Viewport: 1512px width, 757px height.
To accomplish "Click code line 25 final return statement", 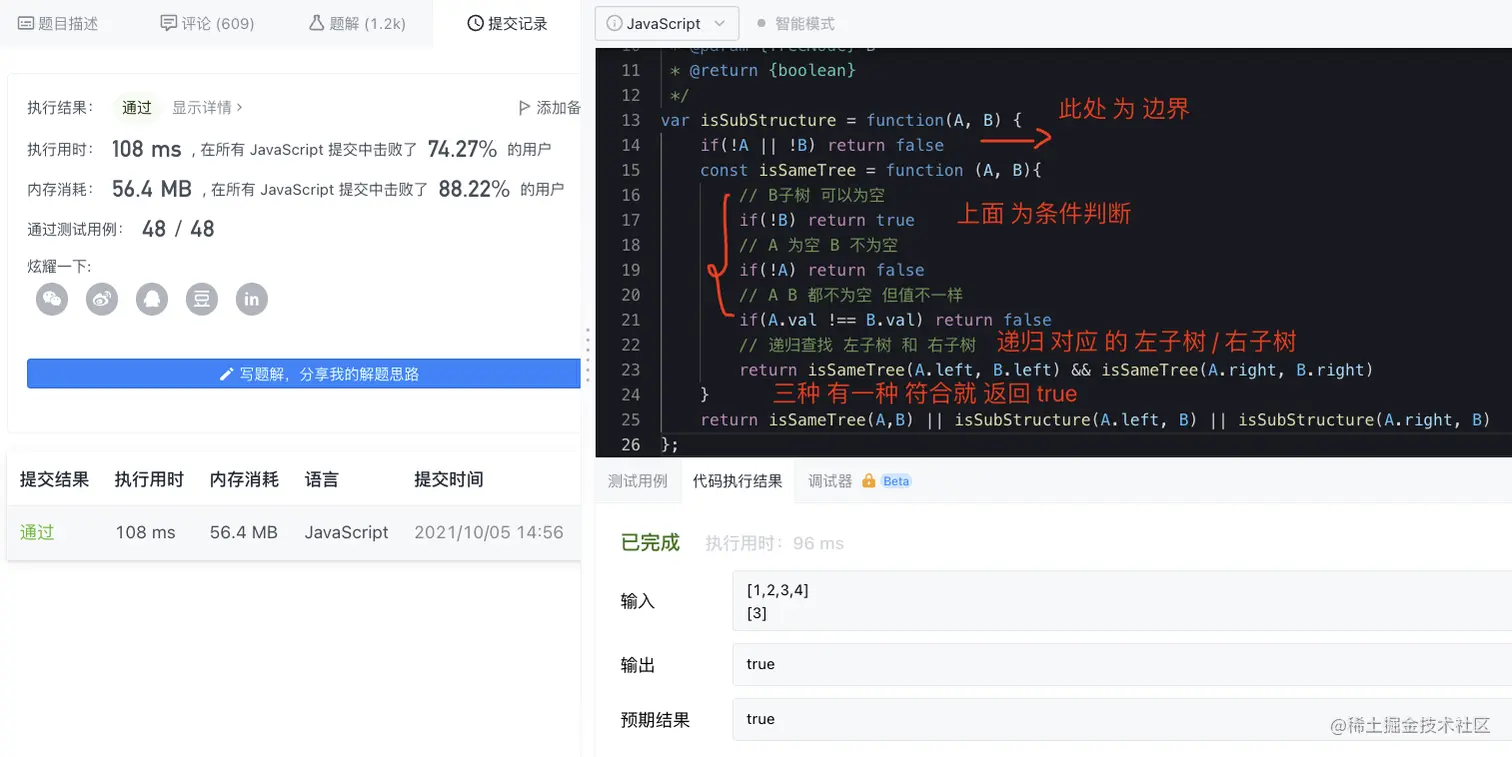I will pos(1095,420).
